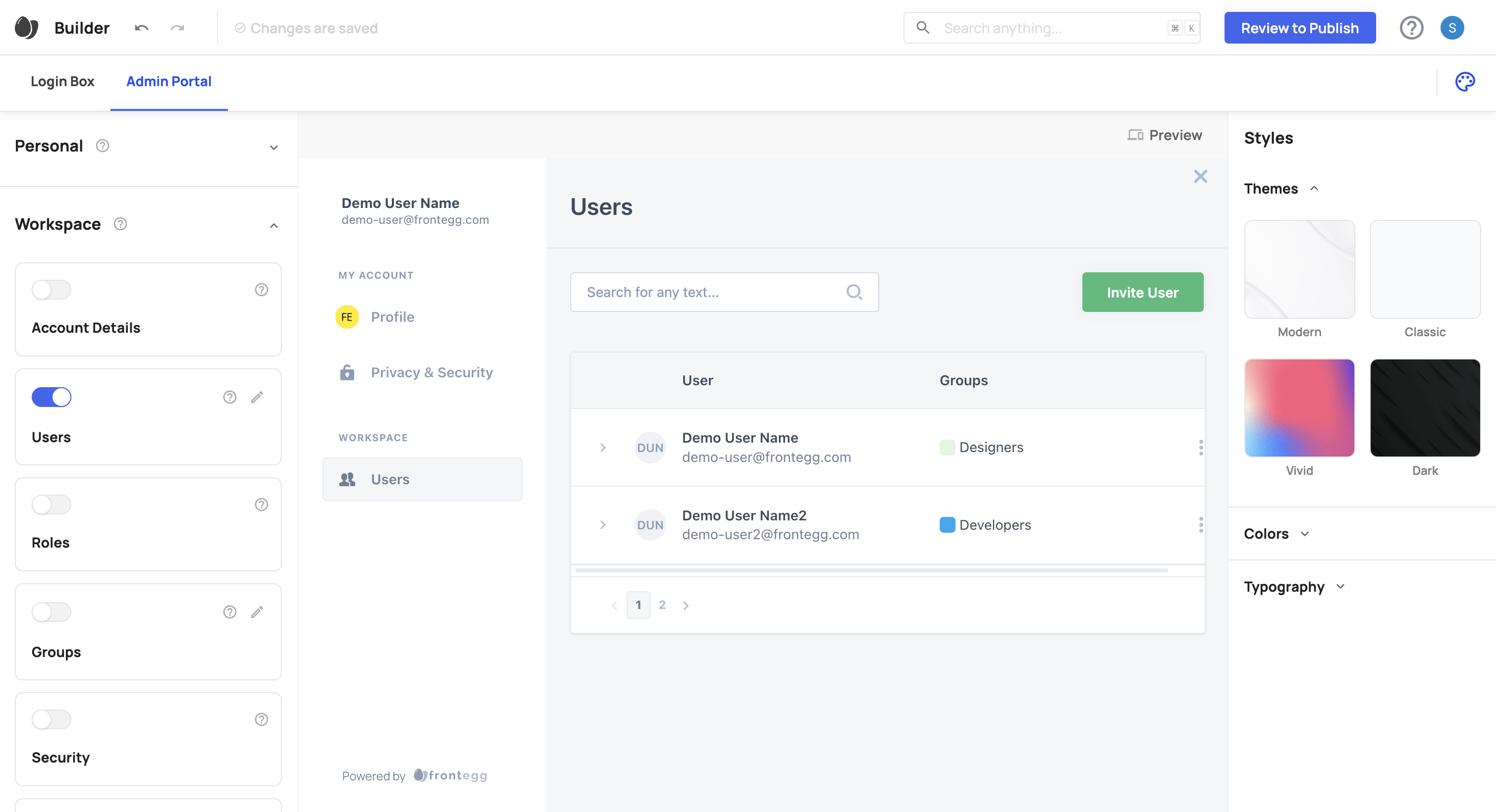Switch to the Login Box tab
Viewport: 1496px width, 812px height.
pos(62,82)
